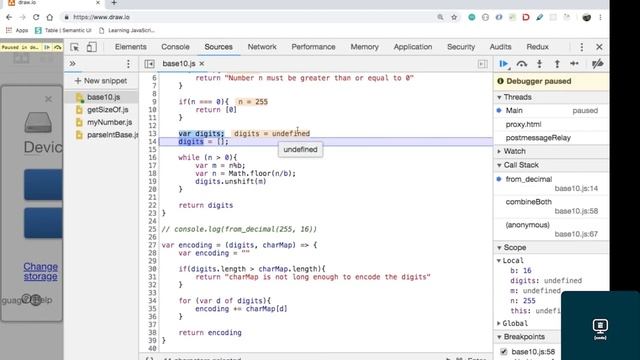Open the Memory tab
The image size is (640, 360).
[x=364, y=47]
